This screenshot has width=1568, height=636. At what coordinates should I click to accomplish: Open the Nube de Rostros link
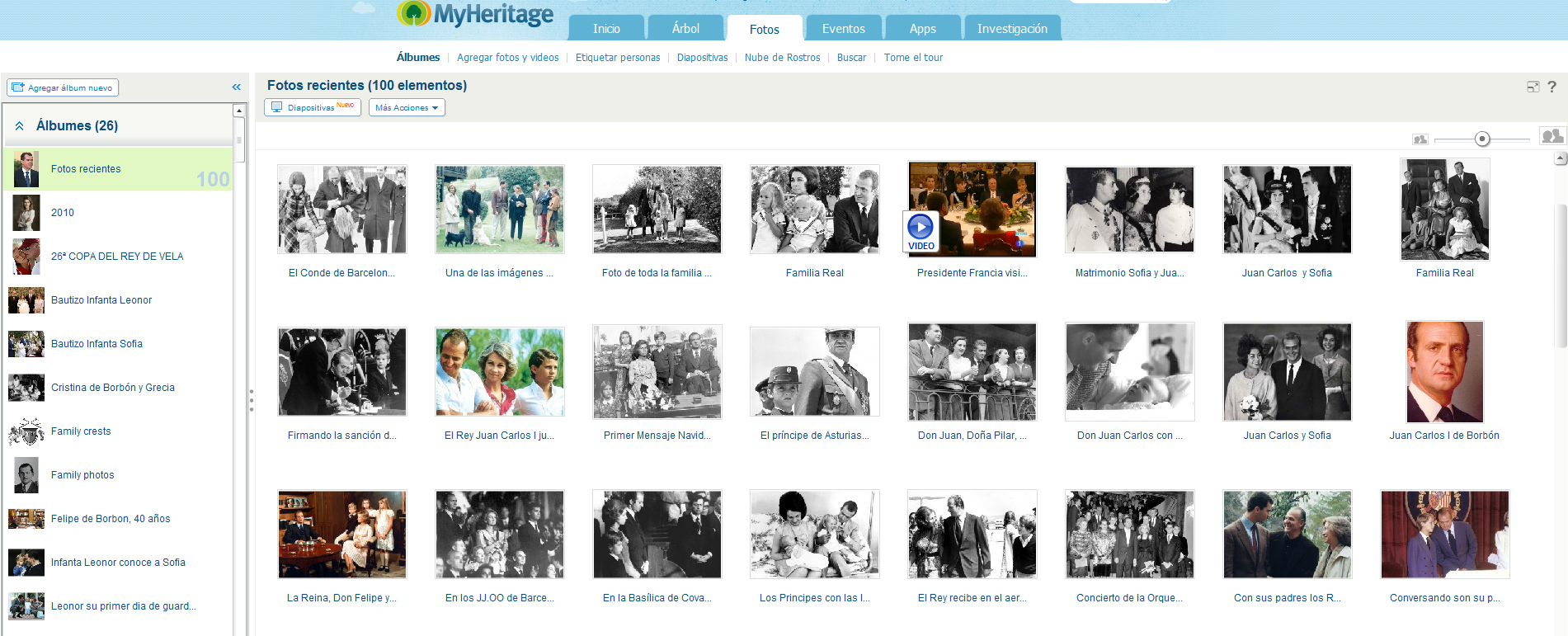click(x=782, y=58)
